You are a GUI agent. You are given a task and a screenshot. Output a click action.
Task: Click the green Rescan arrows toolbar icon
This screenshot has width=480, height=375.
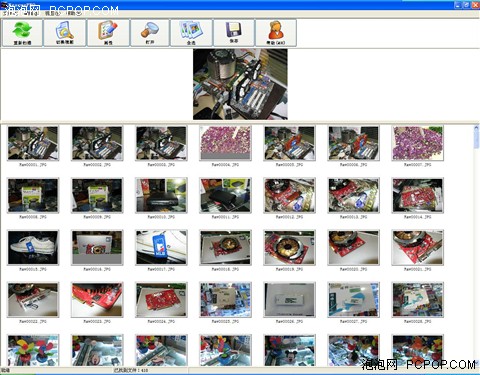(x=22, y=33)
